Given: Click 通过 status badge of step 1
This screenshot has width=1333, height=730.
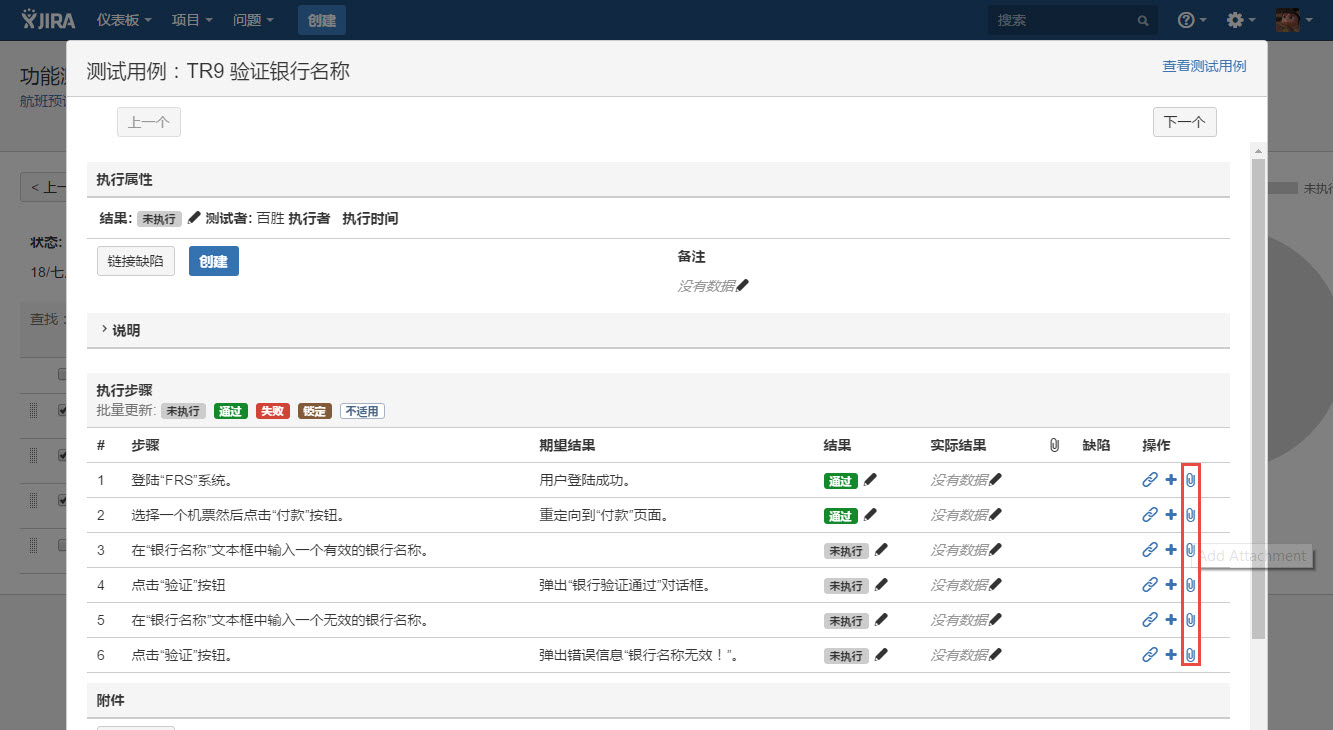Looking at the screenshot, I should pyautogui.click(x=841, y=481).
